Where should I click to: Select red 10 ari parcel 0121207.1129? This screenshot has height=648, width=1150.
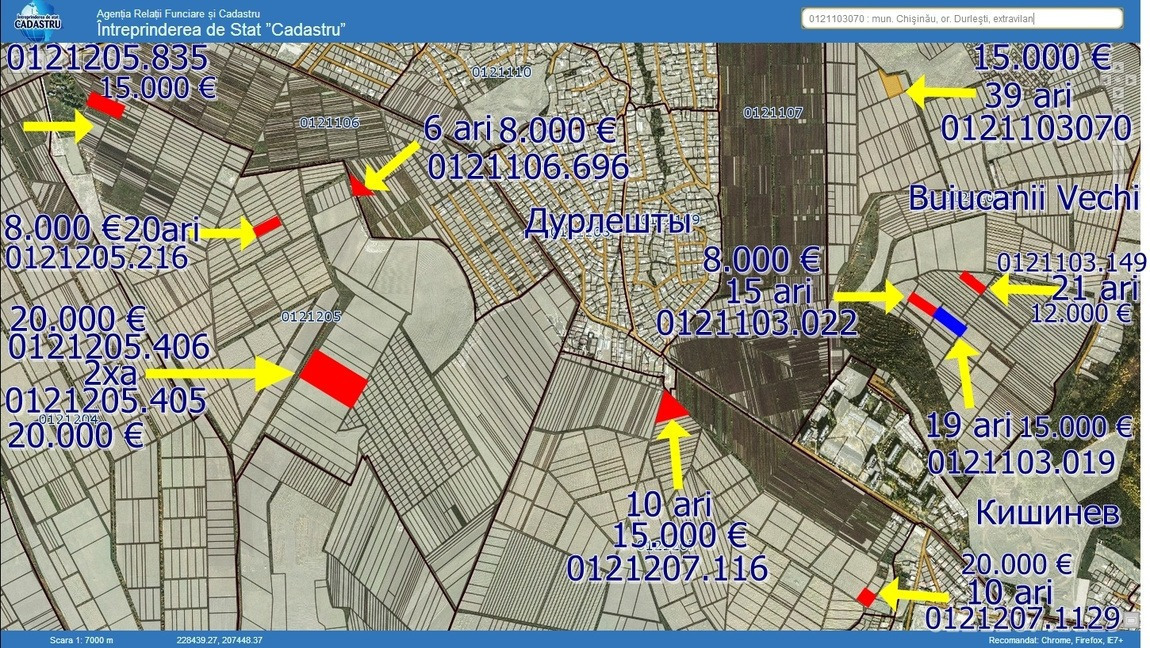pos(866,597)
